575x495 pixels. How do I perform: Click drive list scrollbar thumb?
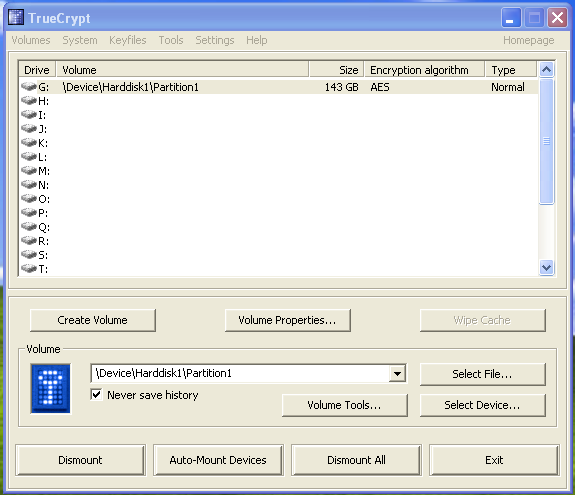pyautogui.click(x=546, y=141)
